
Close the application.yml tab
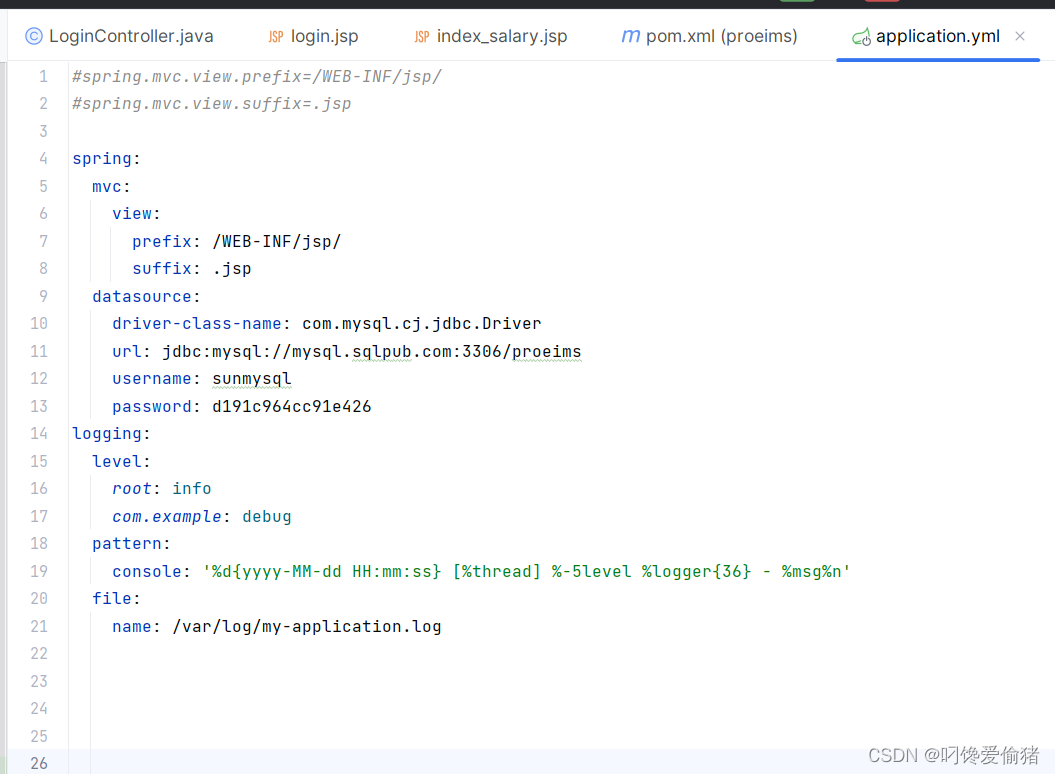point(1019,35)
